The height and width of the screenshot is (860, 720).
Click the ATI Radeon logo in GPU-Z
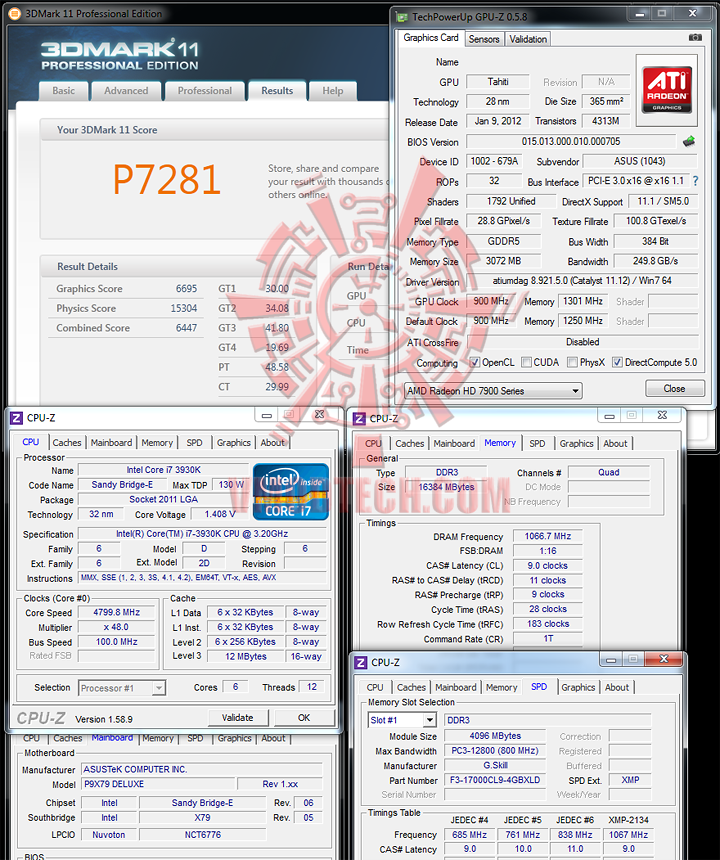pos(667,90)
